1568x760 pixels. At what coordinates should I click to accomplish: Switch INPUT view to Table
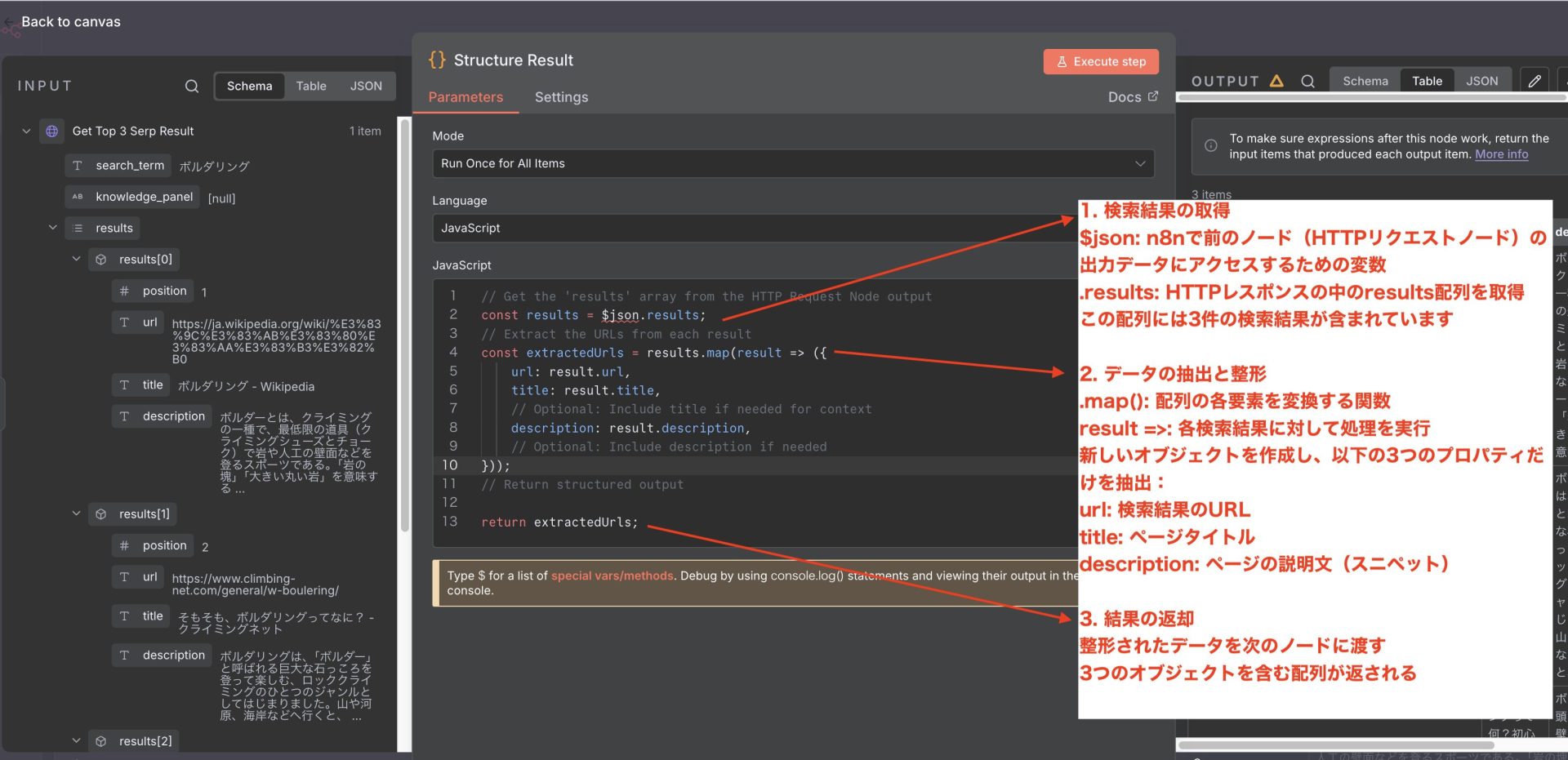click(x=310, y=86)
